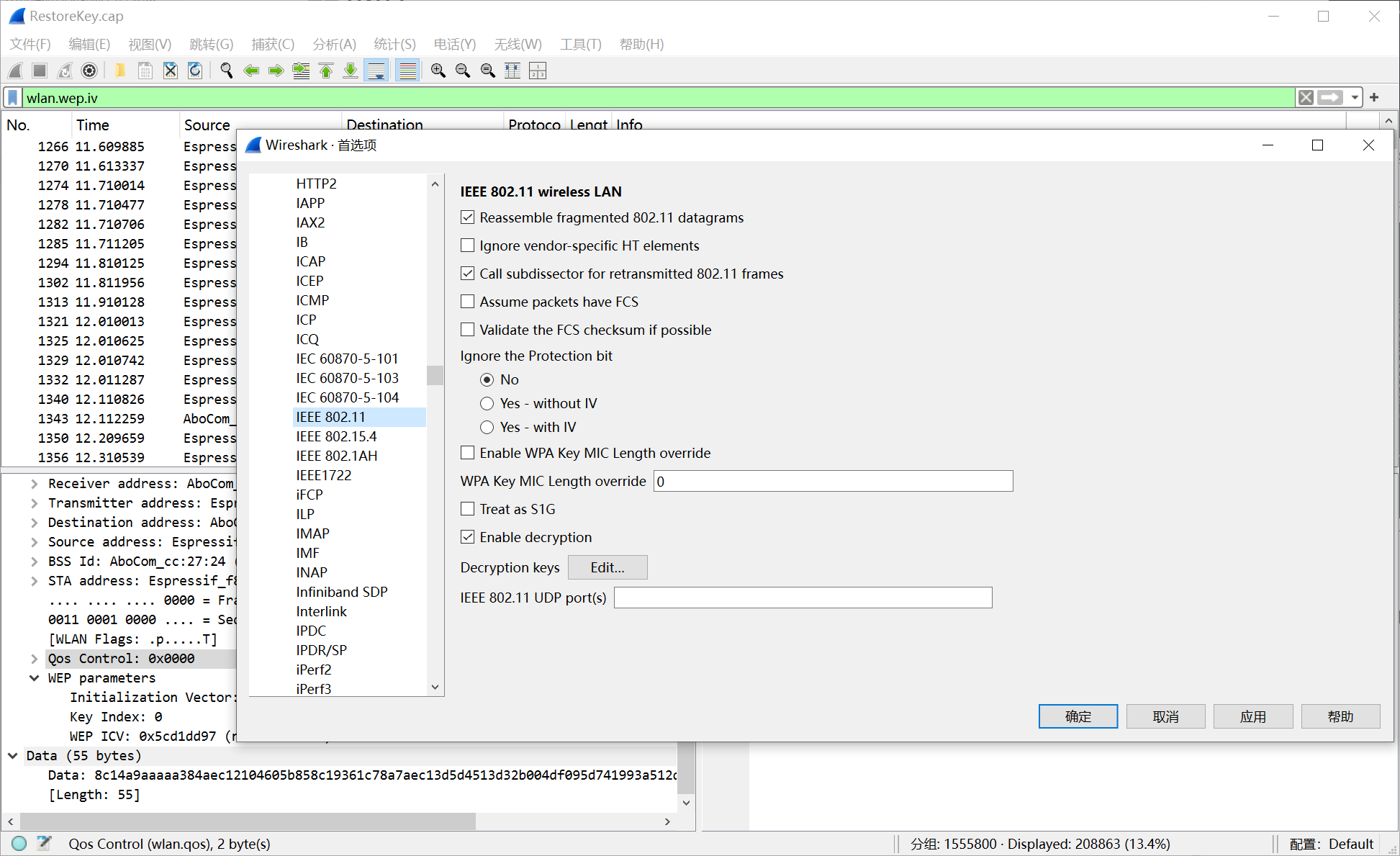
Task: Click the WPA Key MIC Length override field
Action: [x=833, y=481]
